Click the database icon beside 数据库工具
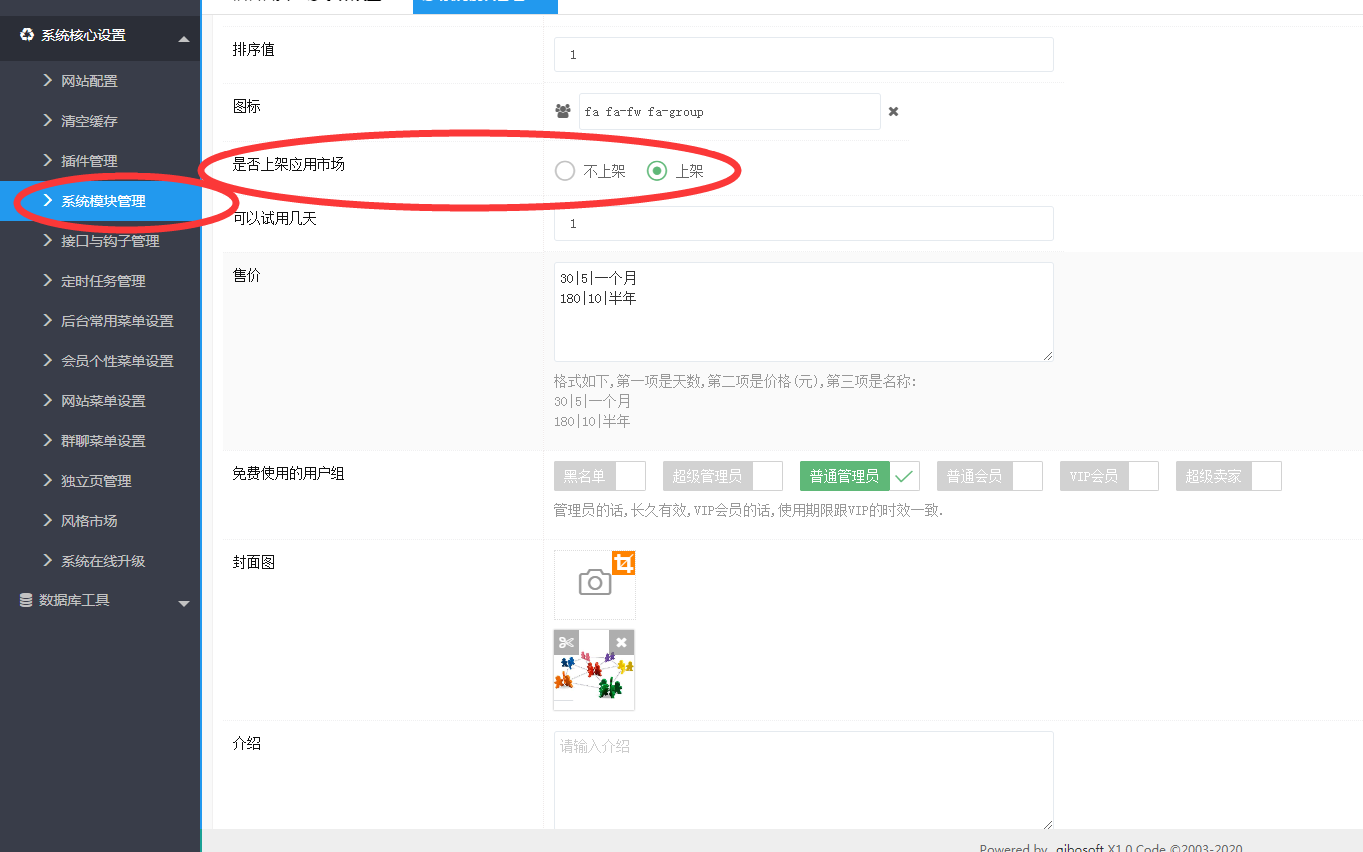The height and width of the screenshot is (852, 1363). point(26,600)
